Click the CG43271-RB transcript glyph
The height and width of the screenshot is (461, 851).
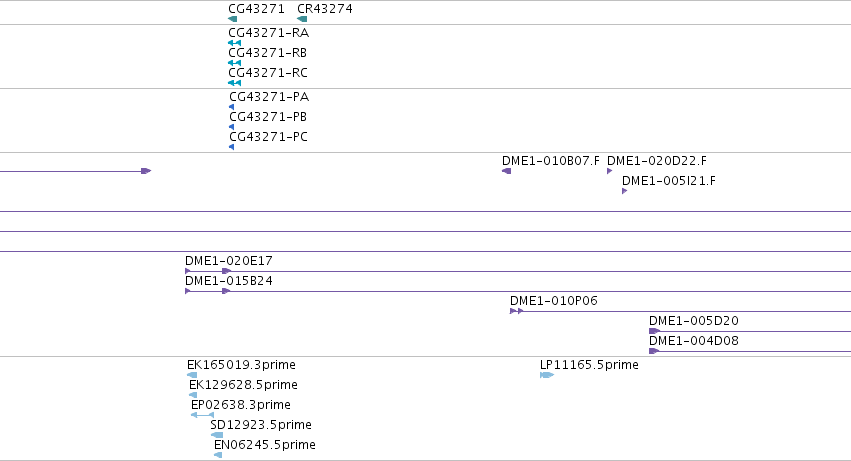[234, 63]
